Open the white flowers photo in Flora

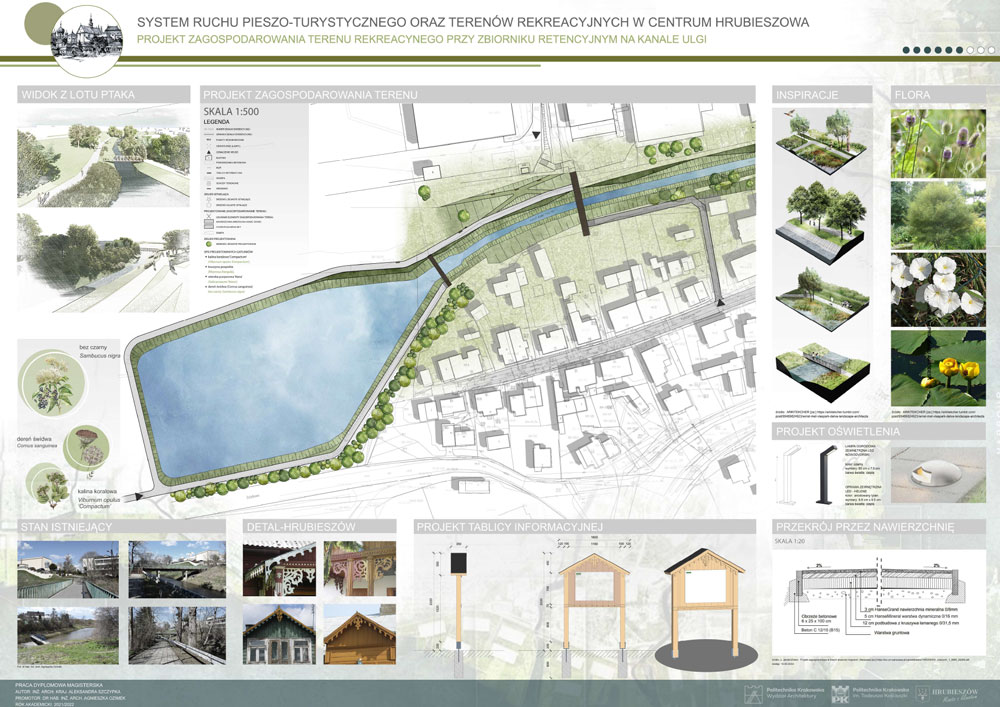click(937, 290)
